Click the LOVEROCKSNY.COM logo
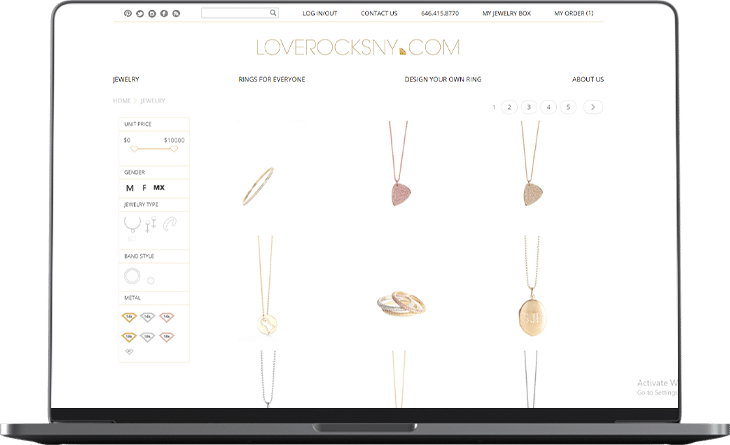The height and width of the screenshot is (445, 730). coord(358,47)
